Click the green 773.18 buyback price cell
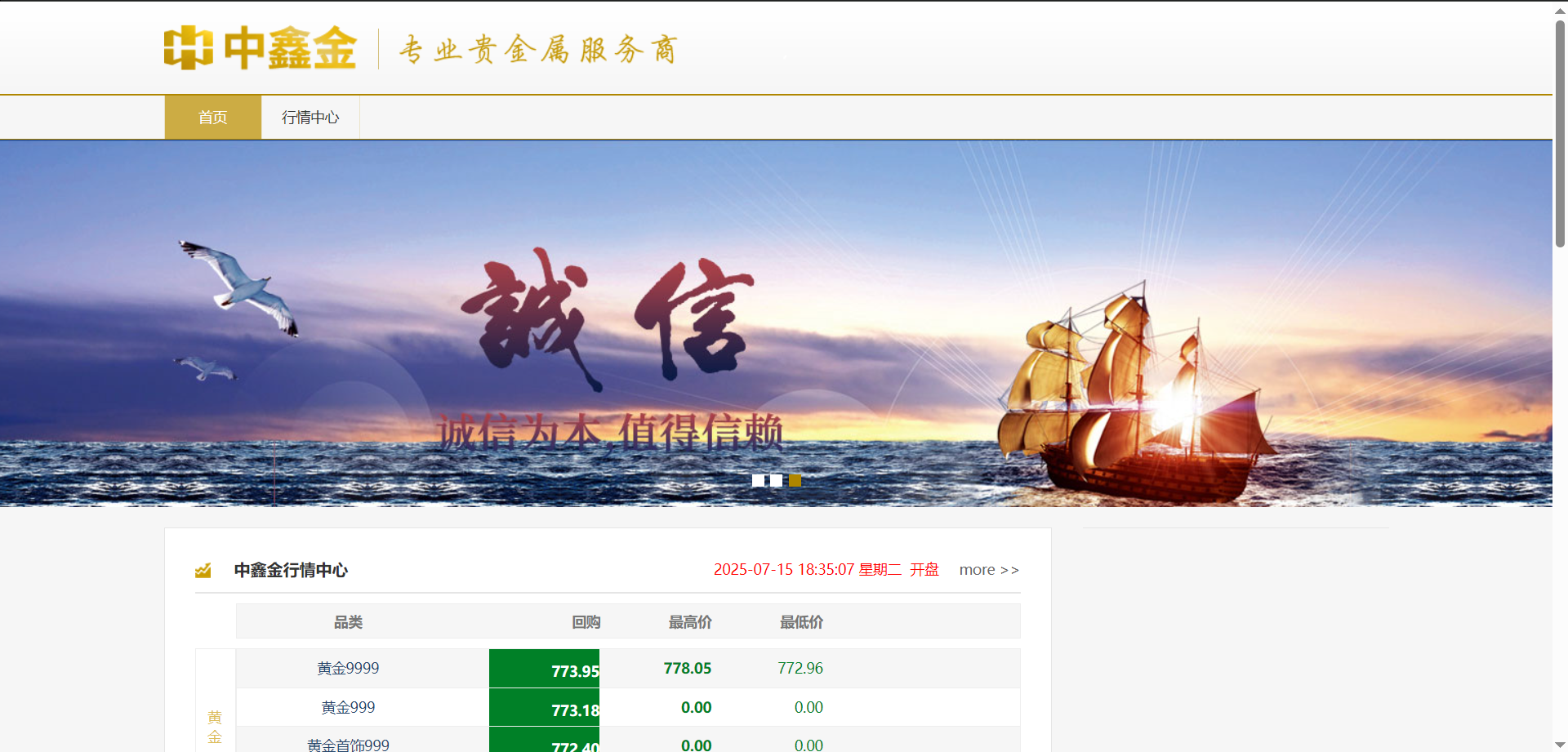This screenshot has width=1568, height=752. coord(545,708)
